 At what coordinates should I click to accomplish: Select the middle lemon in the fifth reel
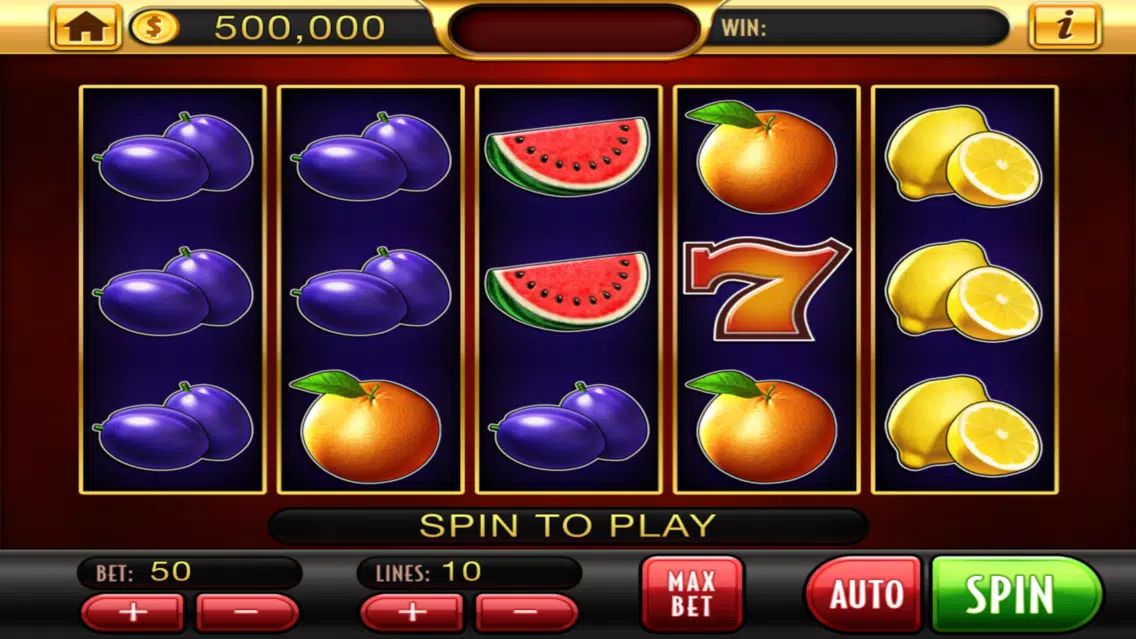click(x=963, y=291)
